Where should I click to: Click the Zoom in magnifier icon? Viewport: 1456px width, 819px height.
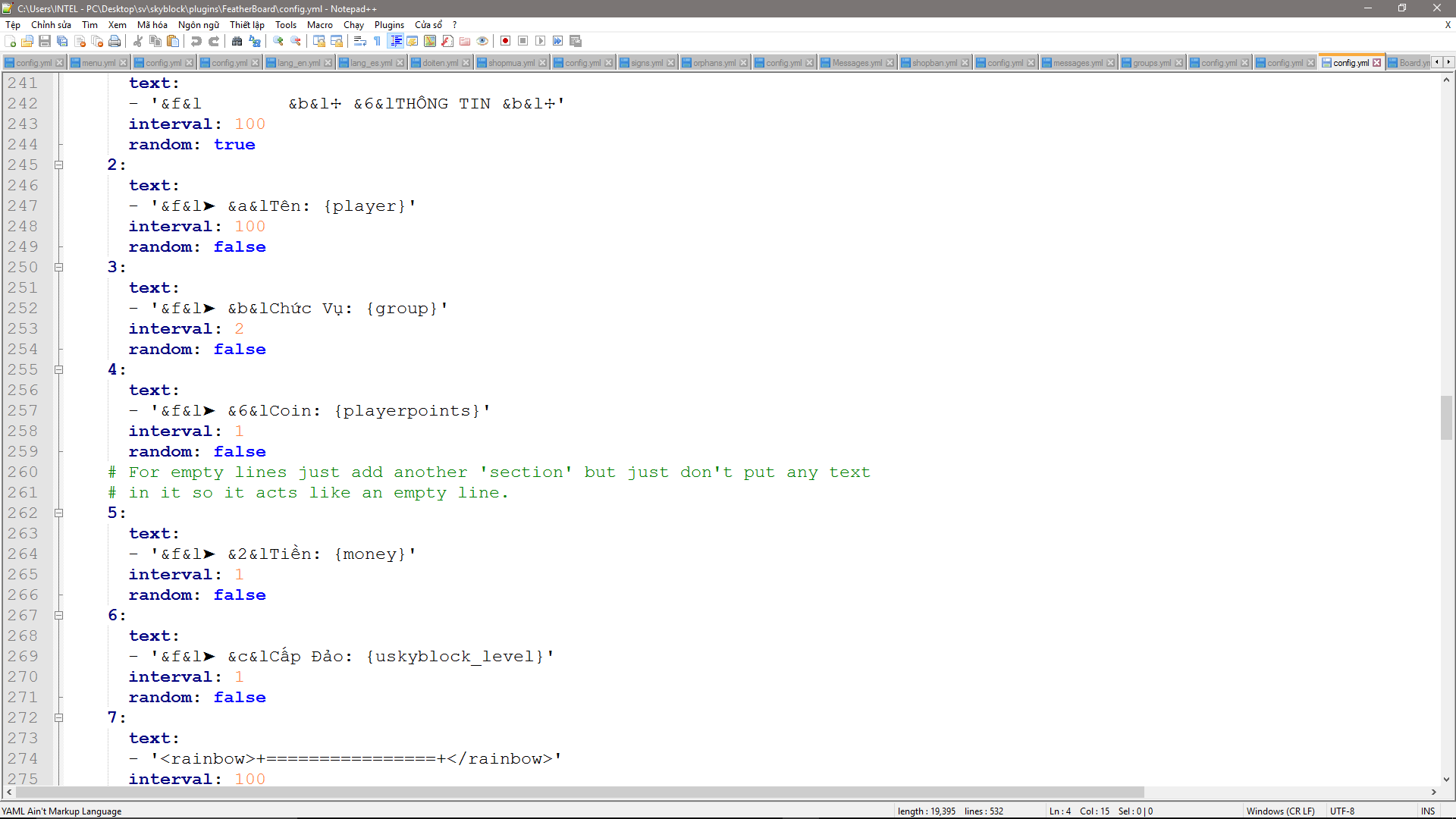278,41
